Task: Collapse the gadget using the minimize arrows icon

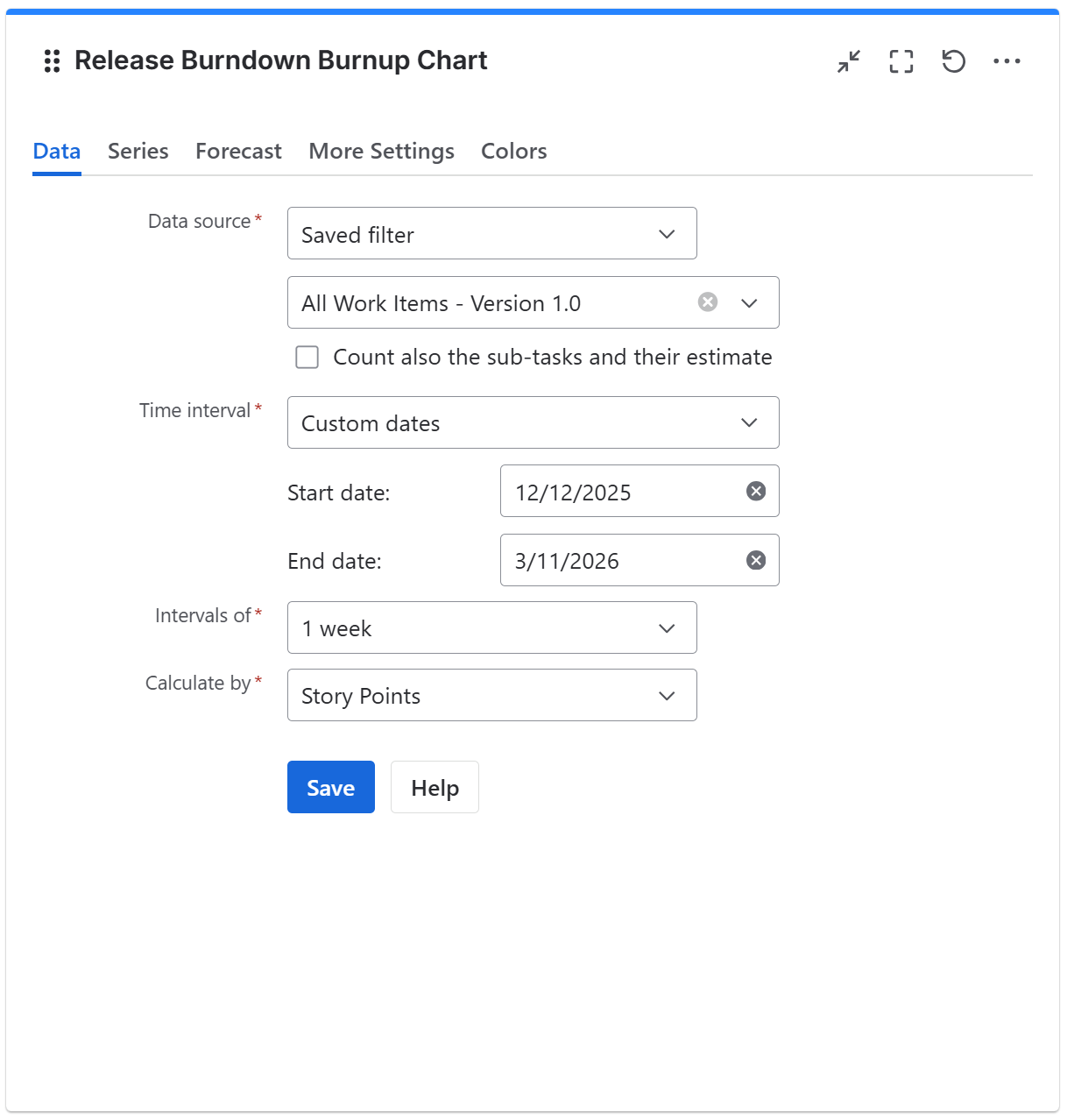Action: [x=847, y=61]
